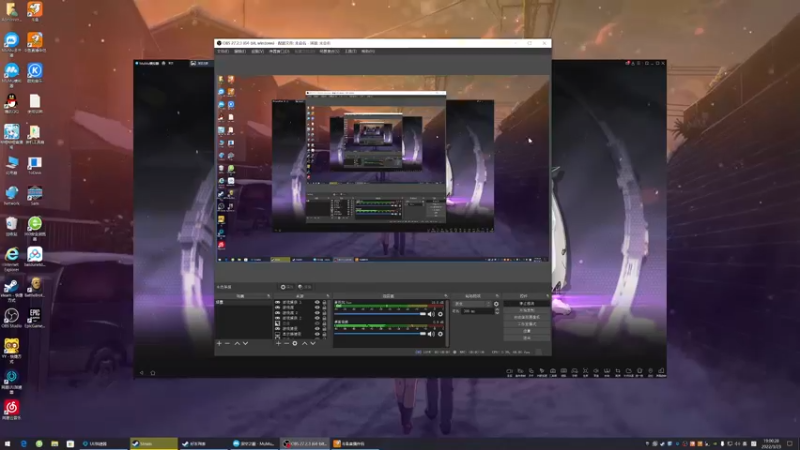
Task: Click the Filters button on source toolbar
Action: click(x=305, y=287)
